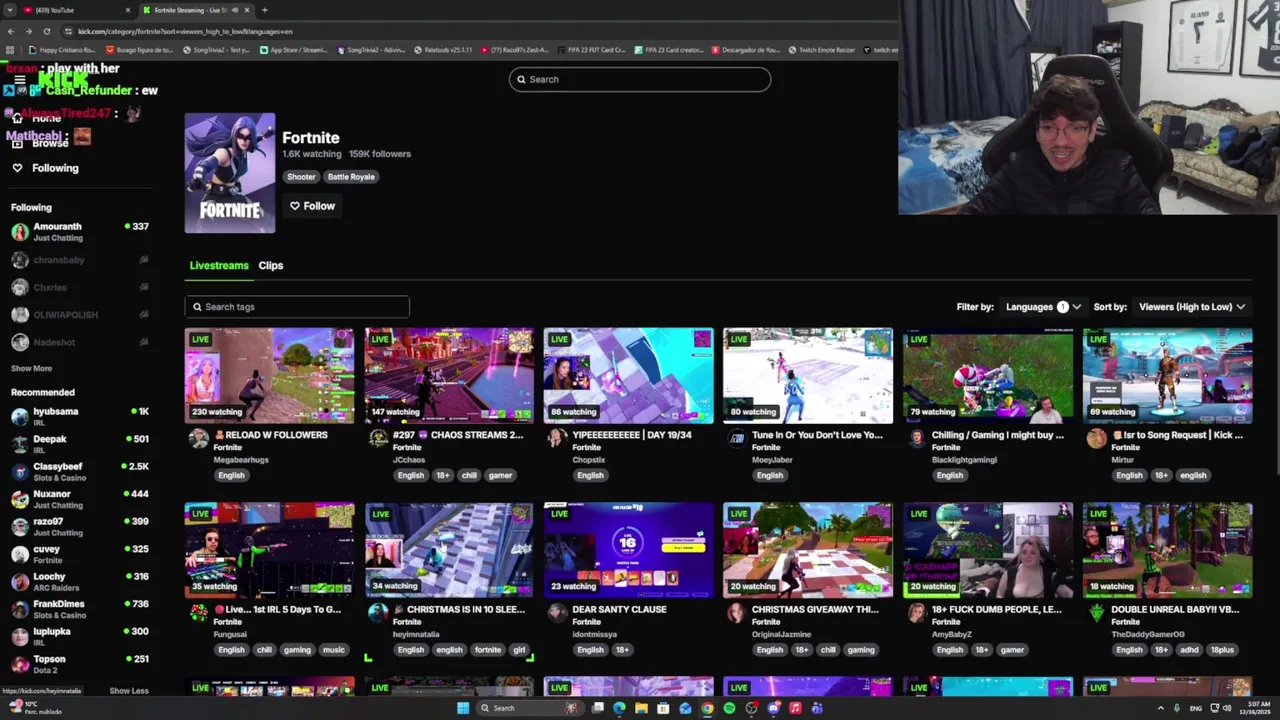Open cuvey's avatar in Recommended list
This screenshot has width=1280, height=720.
click(x=20, y=554)
